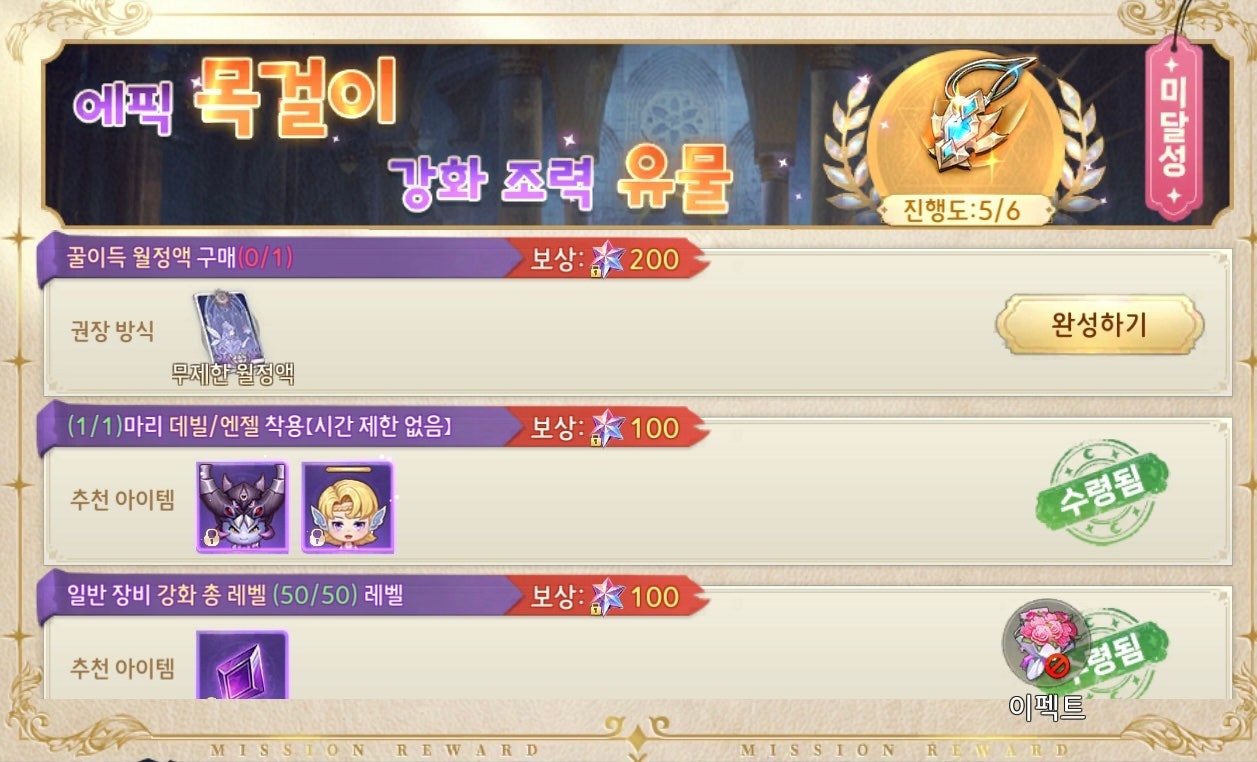Click the star reward icon on the 장비 강화 mission
1257x762 pixels.
606,597
